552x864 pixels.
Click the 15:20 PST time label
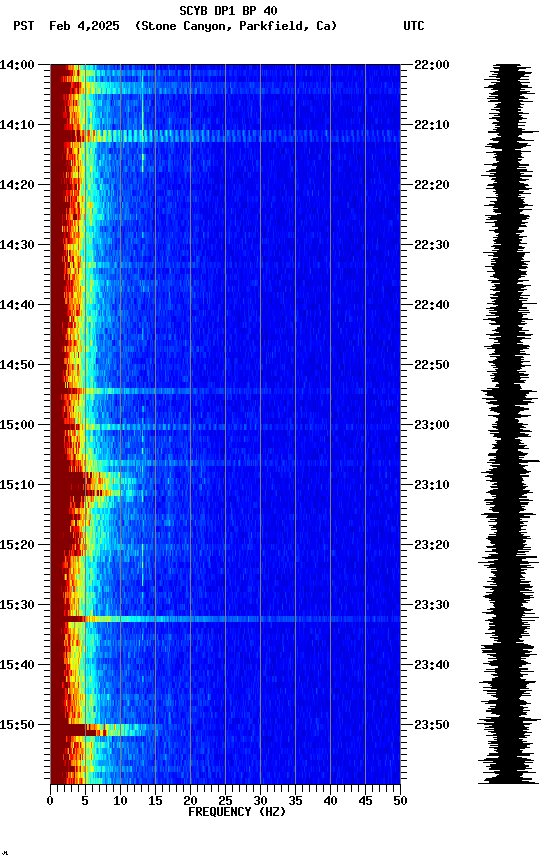click(17, 545)
